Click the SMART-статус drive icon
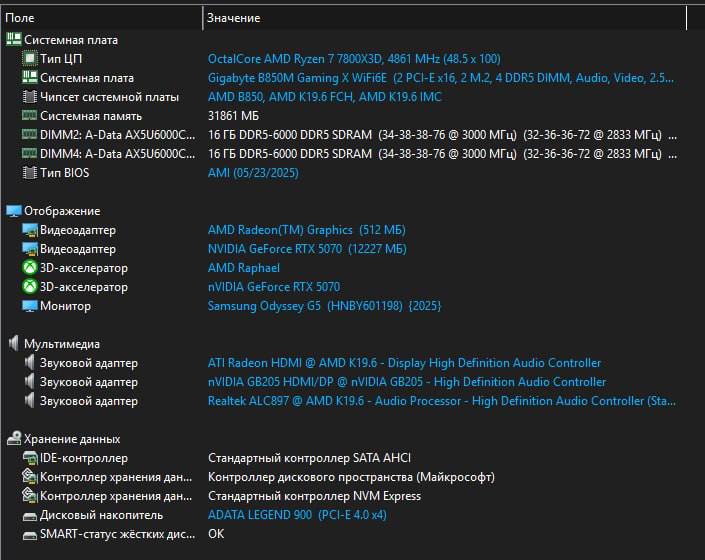This screenshot has width=705, height=560. point(30,535)
